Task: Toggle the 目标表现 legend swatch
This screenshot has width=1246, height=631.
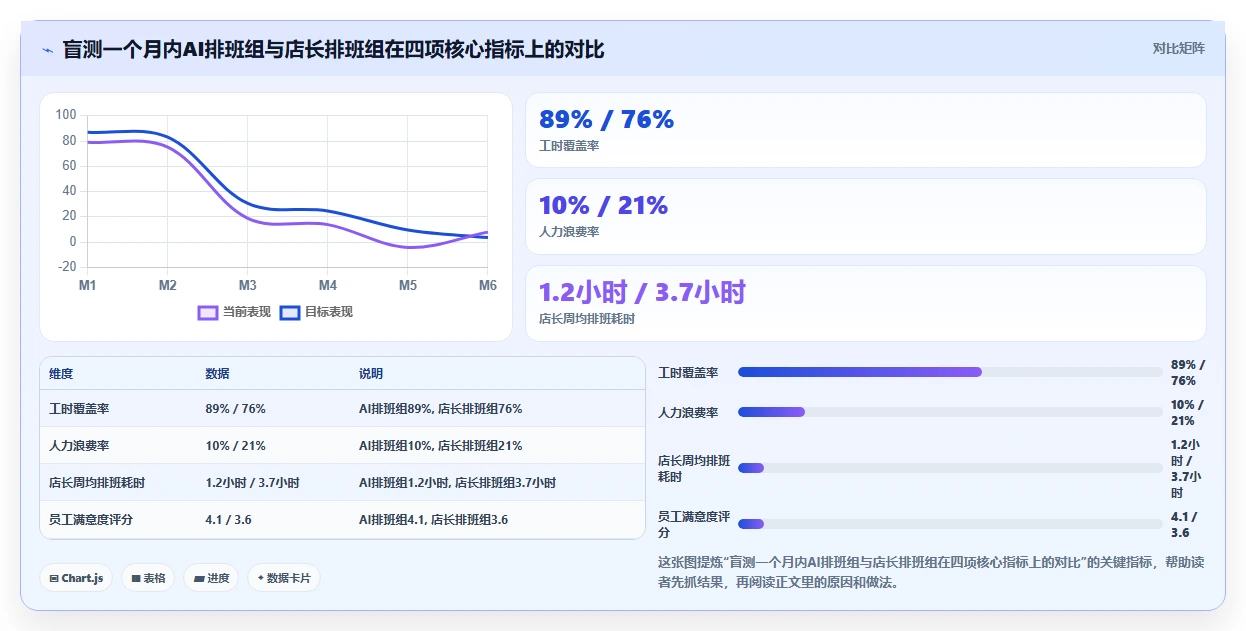Action: [x=290, y=312]
